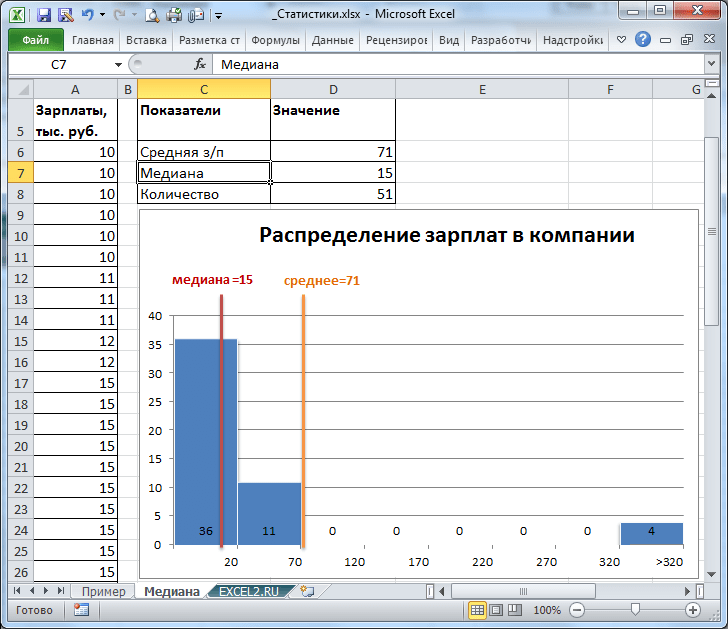Switch to Page Break Preview button
728x629 pixels.
coord(514,610)
